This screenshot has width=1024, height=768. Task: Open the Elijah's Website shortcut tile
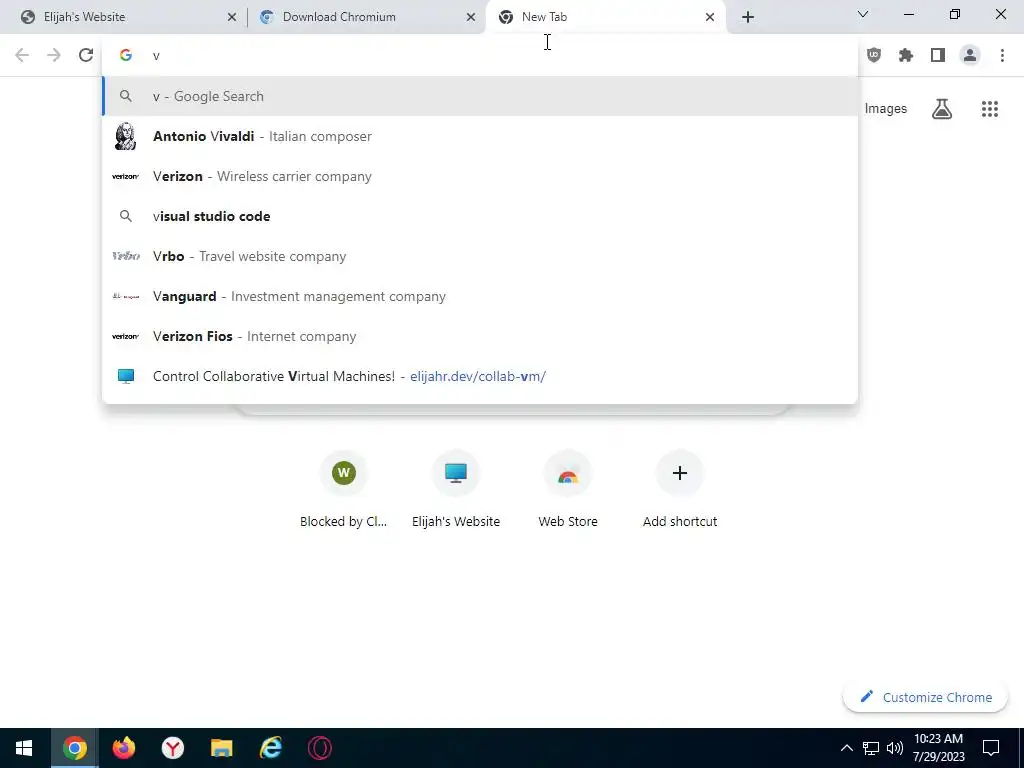pos(456,490)
